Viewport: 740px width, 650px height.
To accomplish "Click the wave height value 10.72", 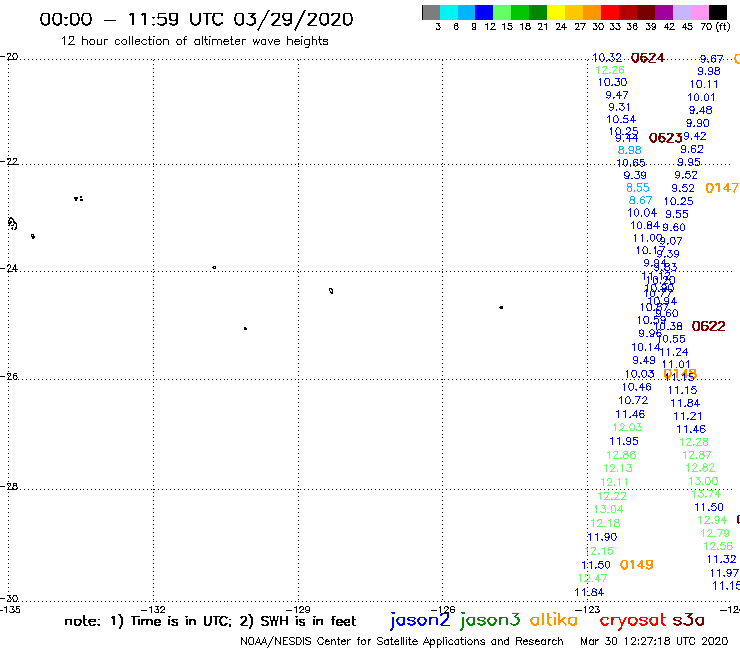I will (x=633, y=400).
